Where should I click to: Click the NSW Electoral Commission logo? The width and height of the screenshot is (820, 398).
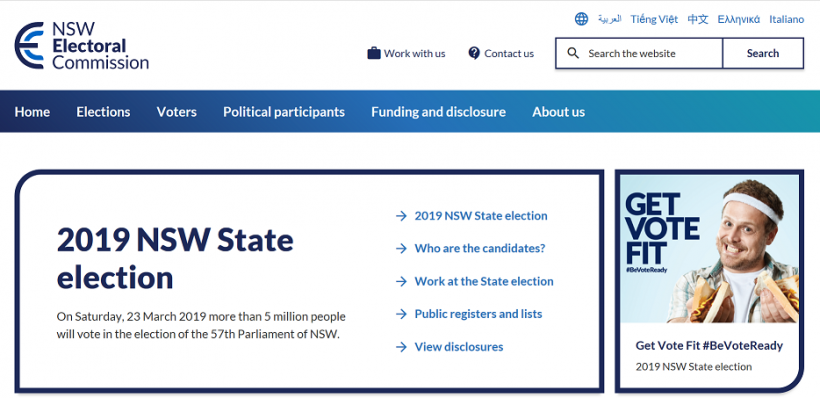coord(82,46)
